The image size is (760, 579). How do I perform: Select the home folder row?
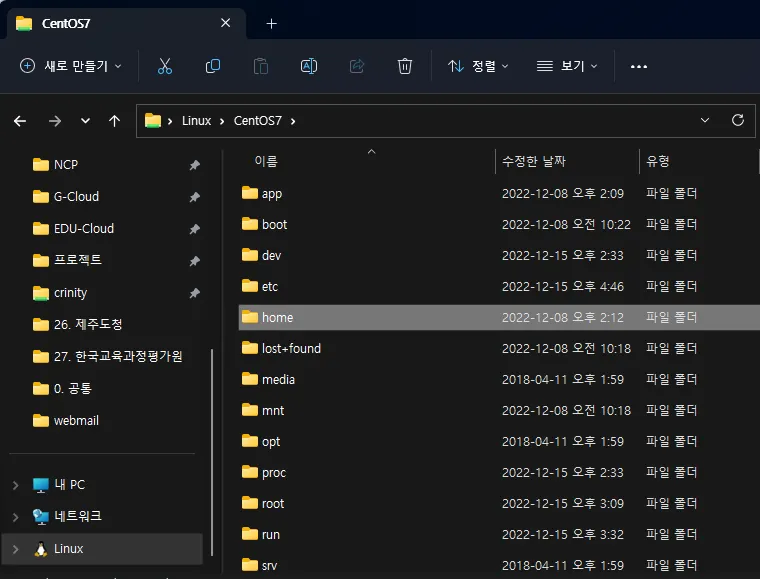[x=499, y=317]
